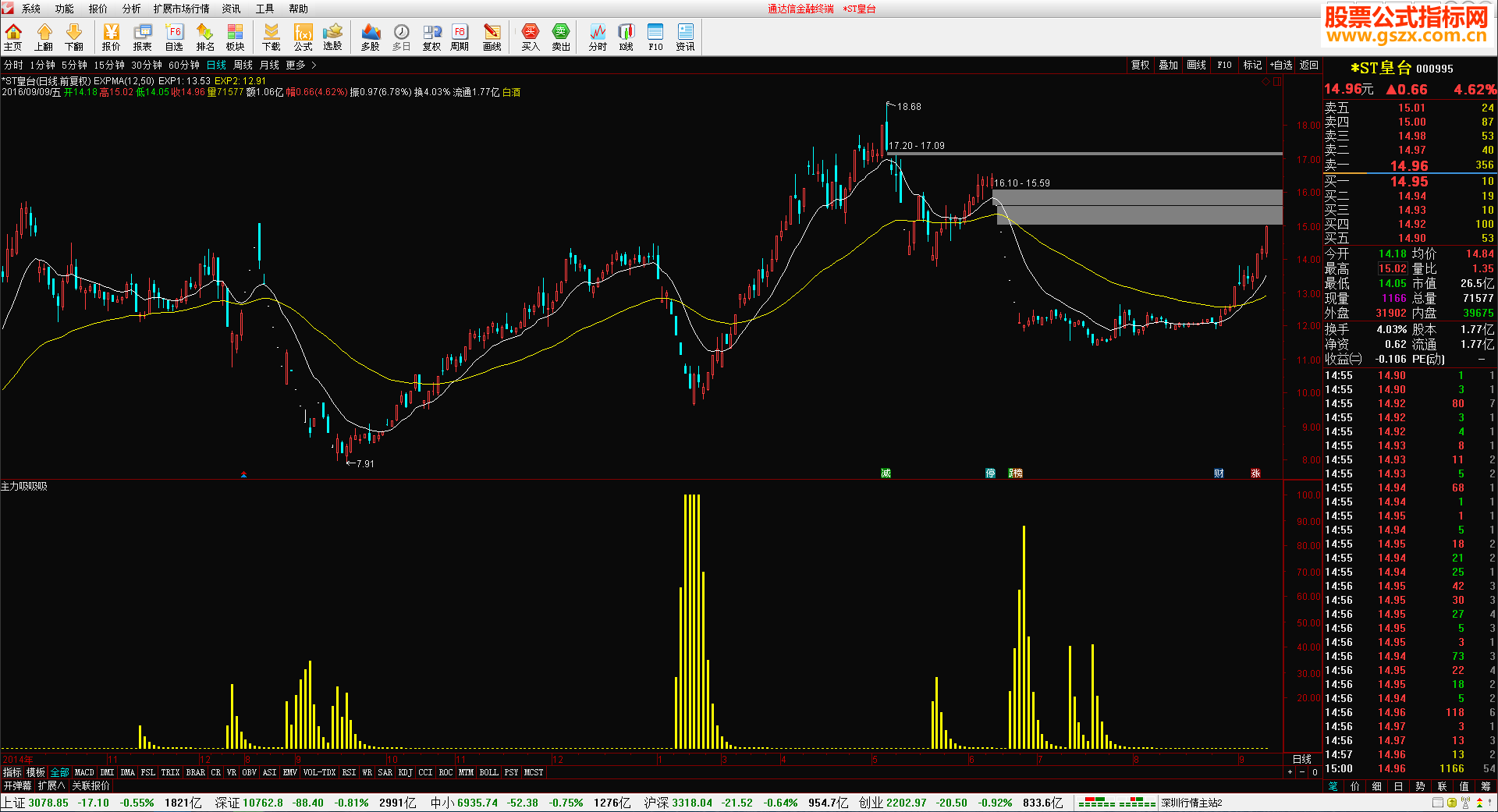Switch to the 60分钟 period tab
The width and height of the screenshot is (1498, 812).
tap(184, 66)
